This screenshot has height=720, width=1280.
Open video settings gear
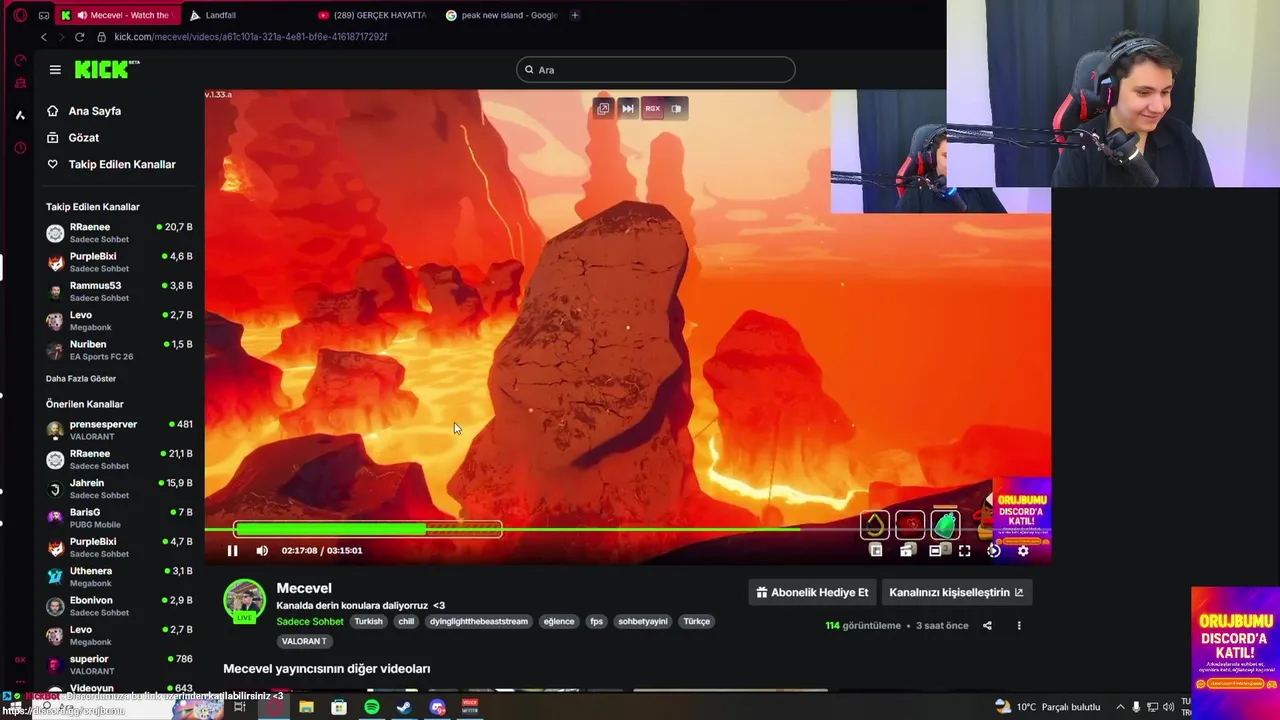(x=1023, y=550)
